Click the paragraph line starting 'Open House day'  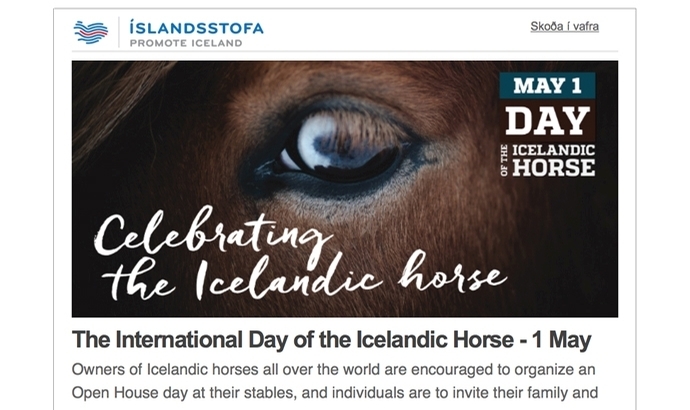click(x=335, y=392)
